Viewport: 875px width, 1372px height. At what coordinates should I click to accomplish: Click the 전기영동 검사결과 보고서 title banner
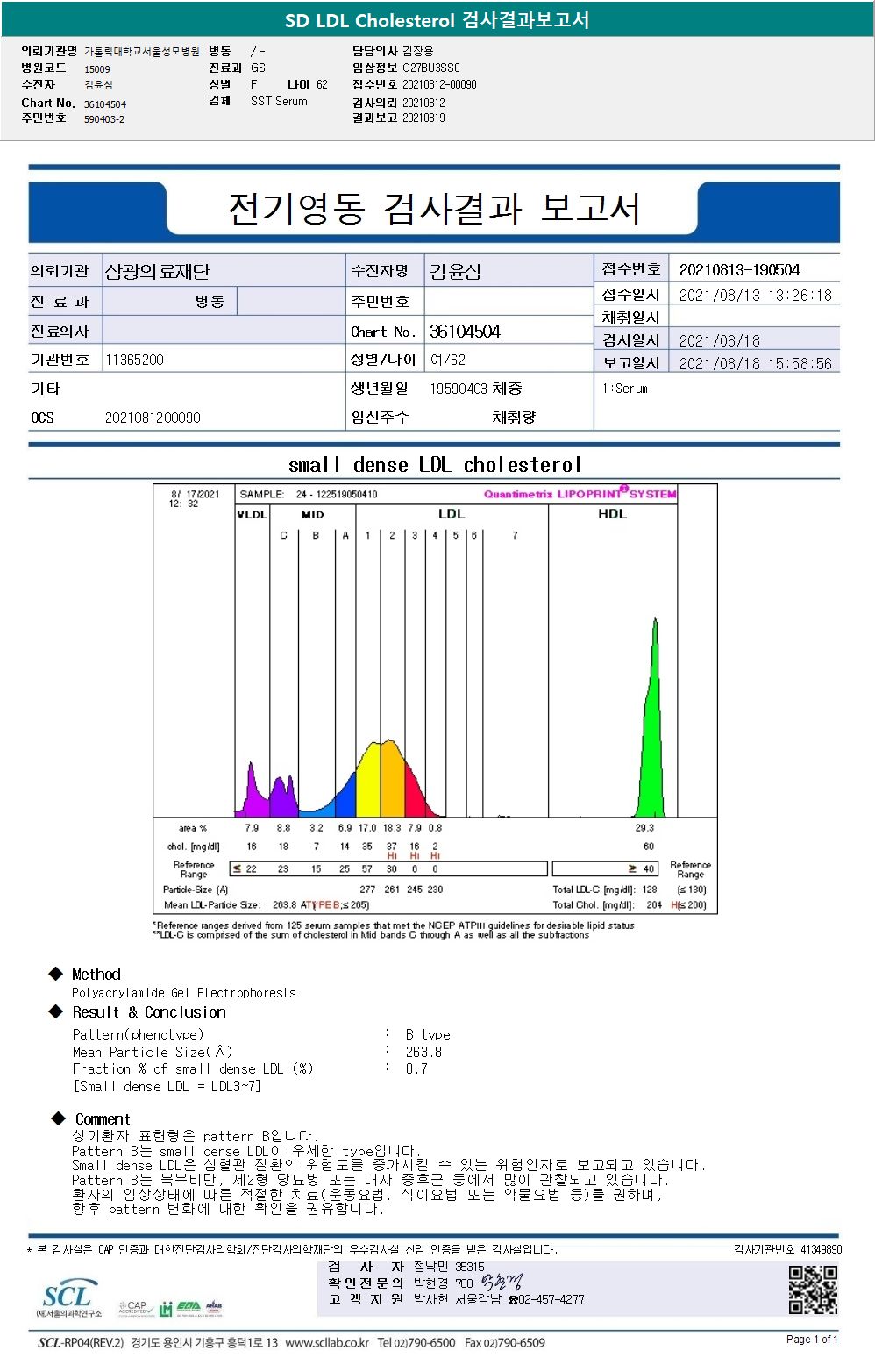click(x=434, y=209)
